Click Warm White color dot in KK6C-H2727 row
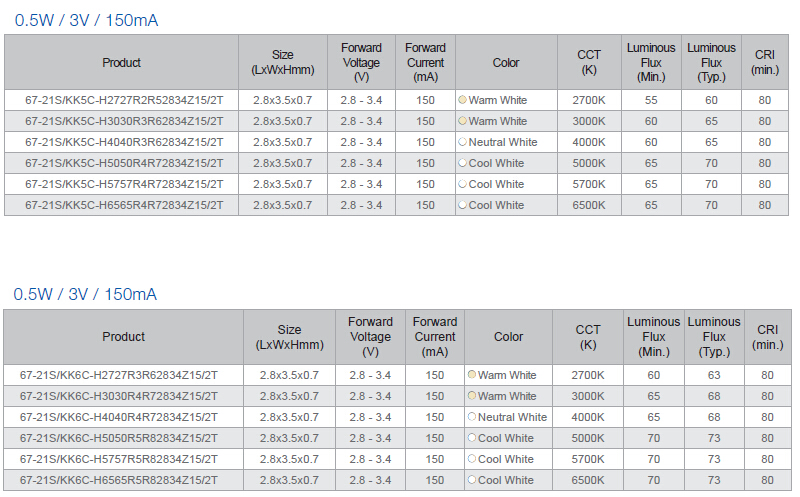 click(x=472, y=375)
